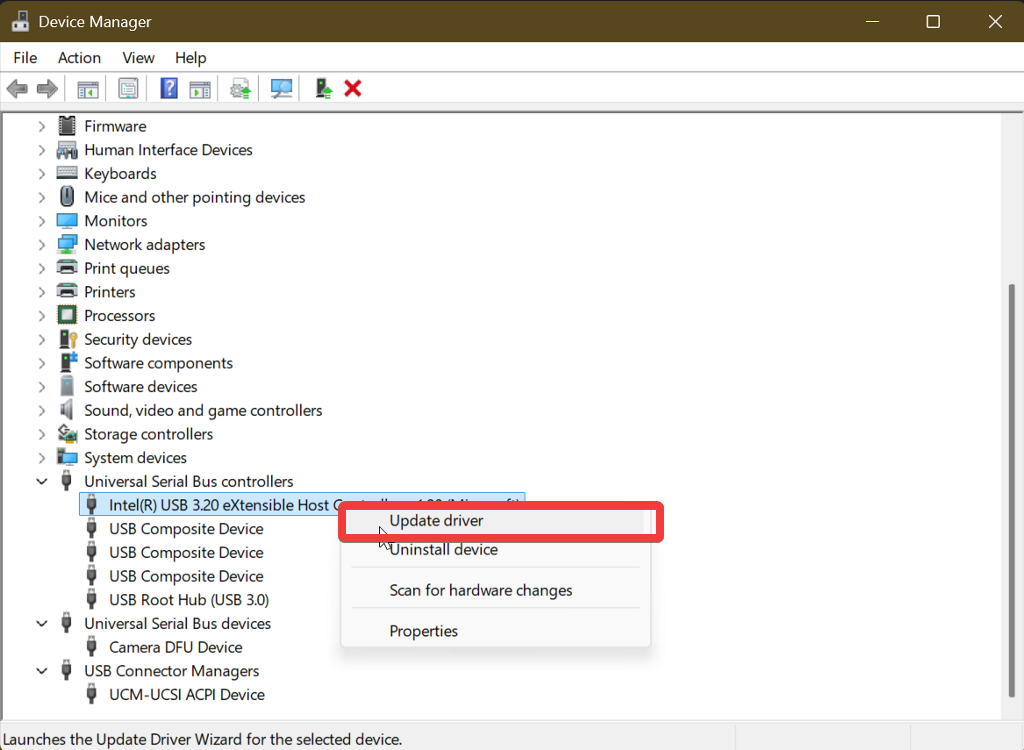Collapse the Universal Serial Bus controllers category
Viewport: 1024px width, 750px height.
click(41, 481)
